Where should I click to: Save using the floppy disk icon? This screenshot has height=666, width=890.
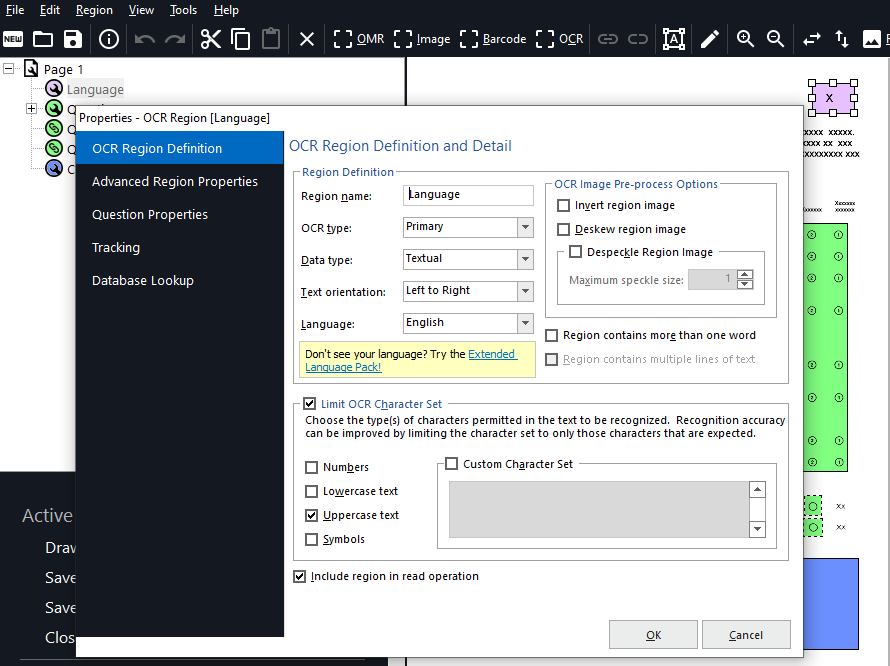73,39
